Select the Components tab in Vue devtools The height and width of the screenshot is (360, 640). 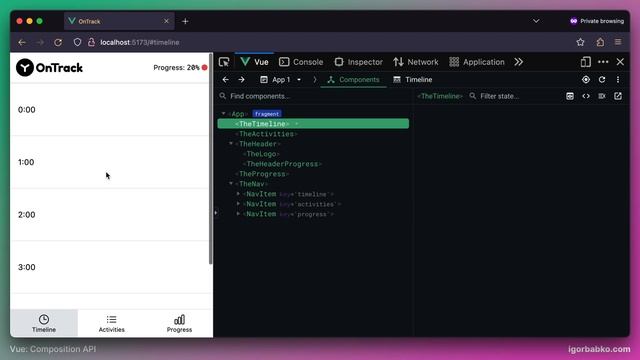pyautogui.click(x=353, y=80)
